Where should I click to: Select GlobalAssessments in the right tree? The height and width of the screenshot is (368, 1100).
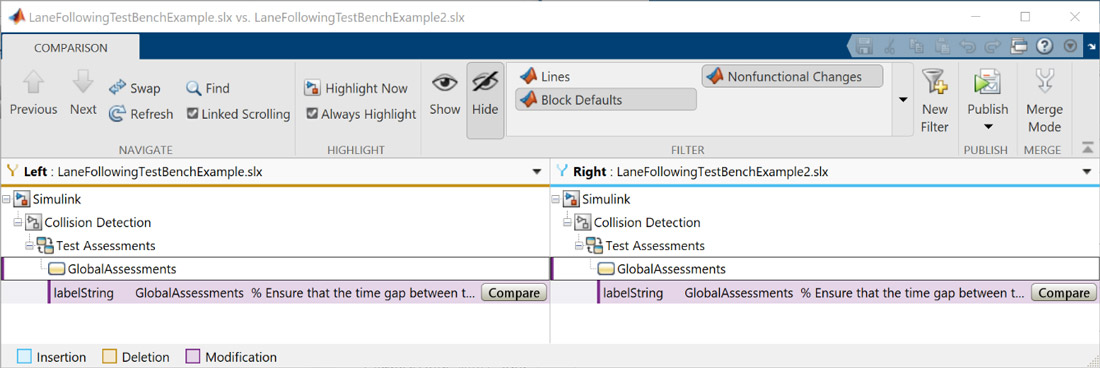[x=671, y=268]
